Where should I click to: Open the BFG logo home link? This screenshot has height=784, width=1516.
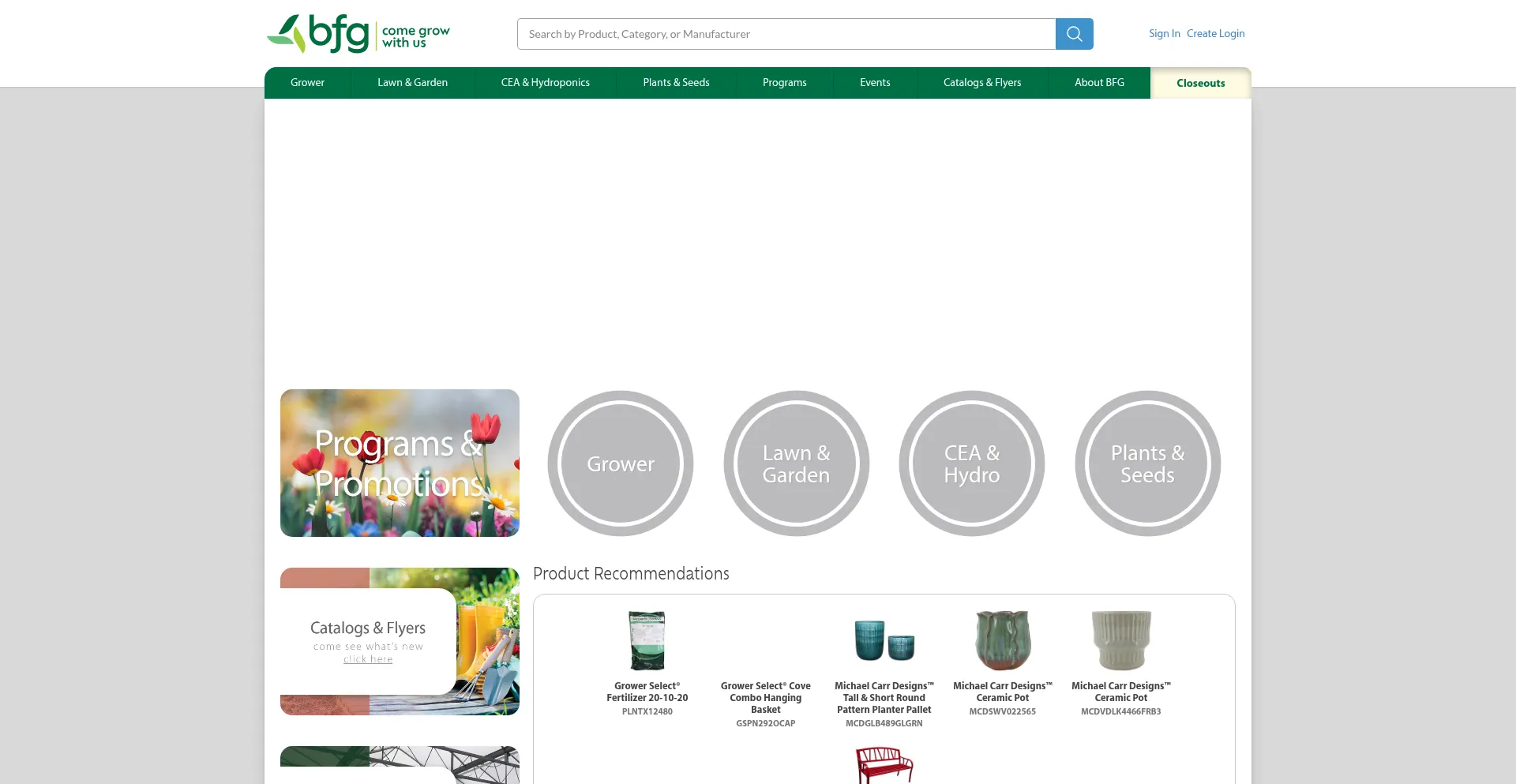(x=358, y=34)
